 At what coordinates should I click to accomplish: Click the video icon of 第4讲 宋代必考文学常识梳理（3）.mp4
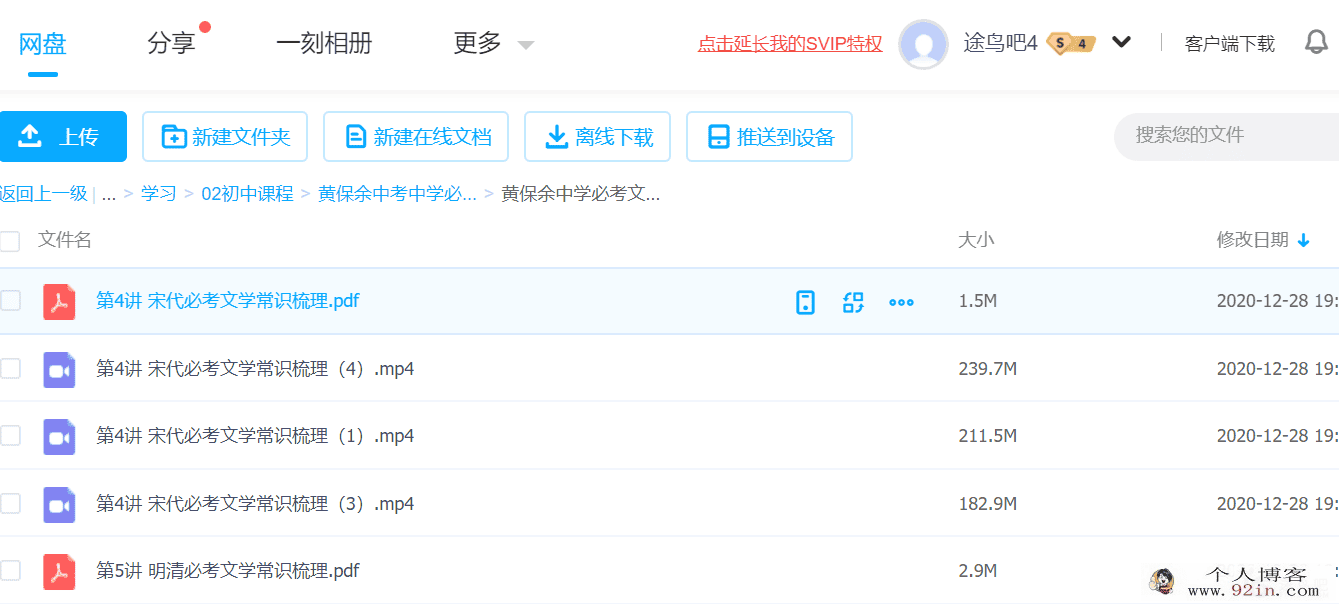pos(59,504)
